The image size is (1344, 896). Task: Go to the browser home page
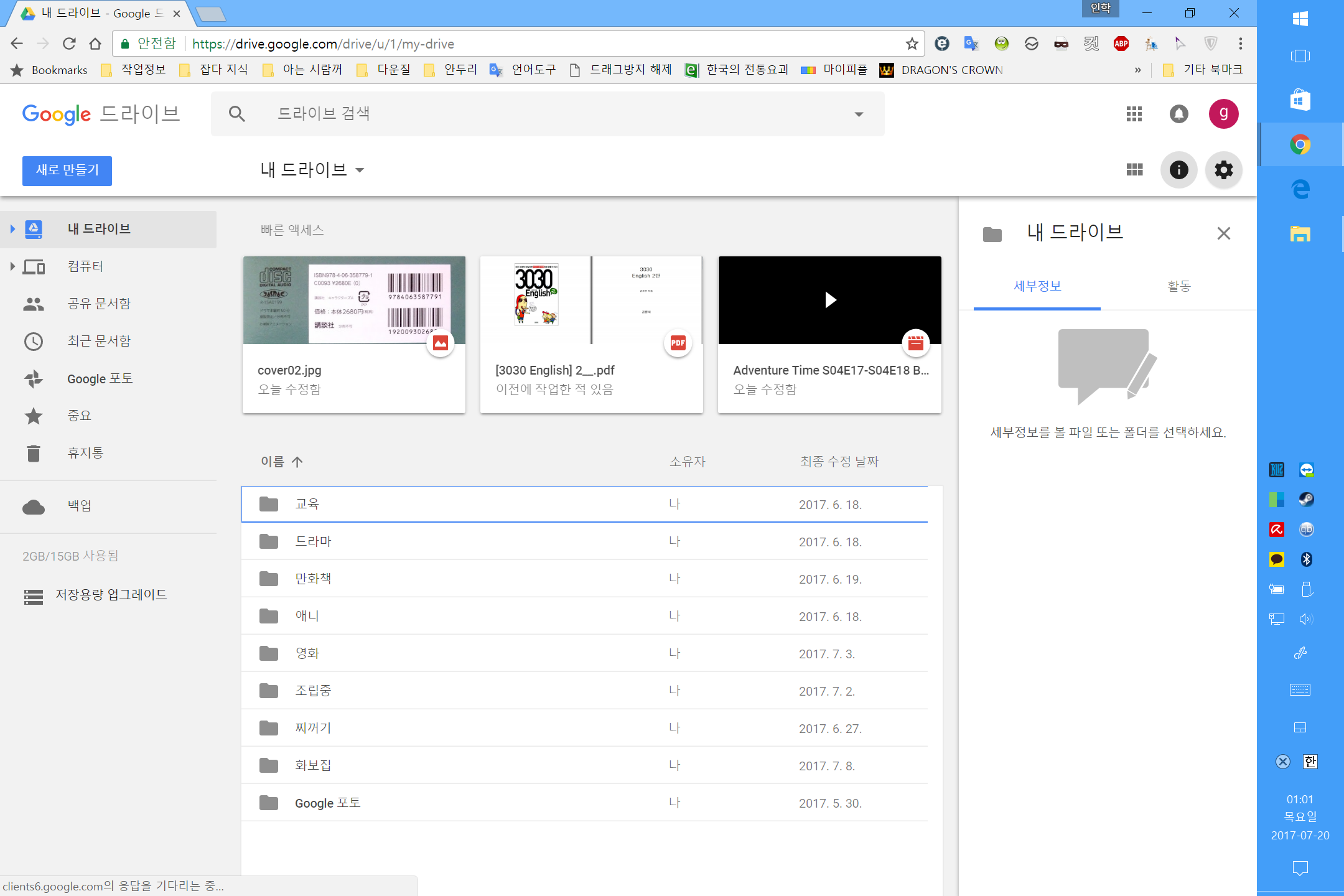click(95, 44)
